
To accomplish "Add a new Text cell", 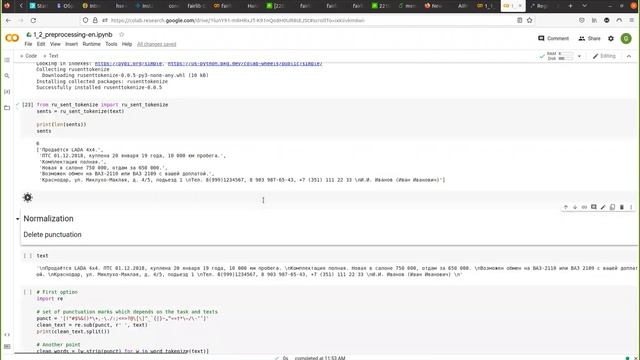I will 51,56.
